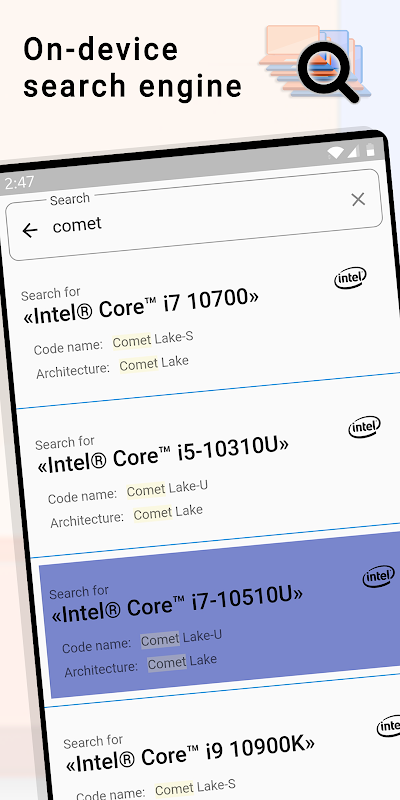The image size is (400, 800).
Task: Tap "Architecture:" label of i5-10310U
Action: [x=87, y=519]
